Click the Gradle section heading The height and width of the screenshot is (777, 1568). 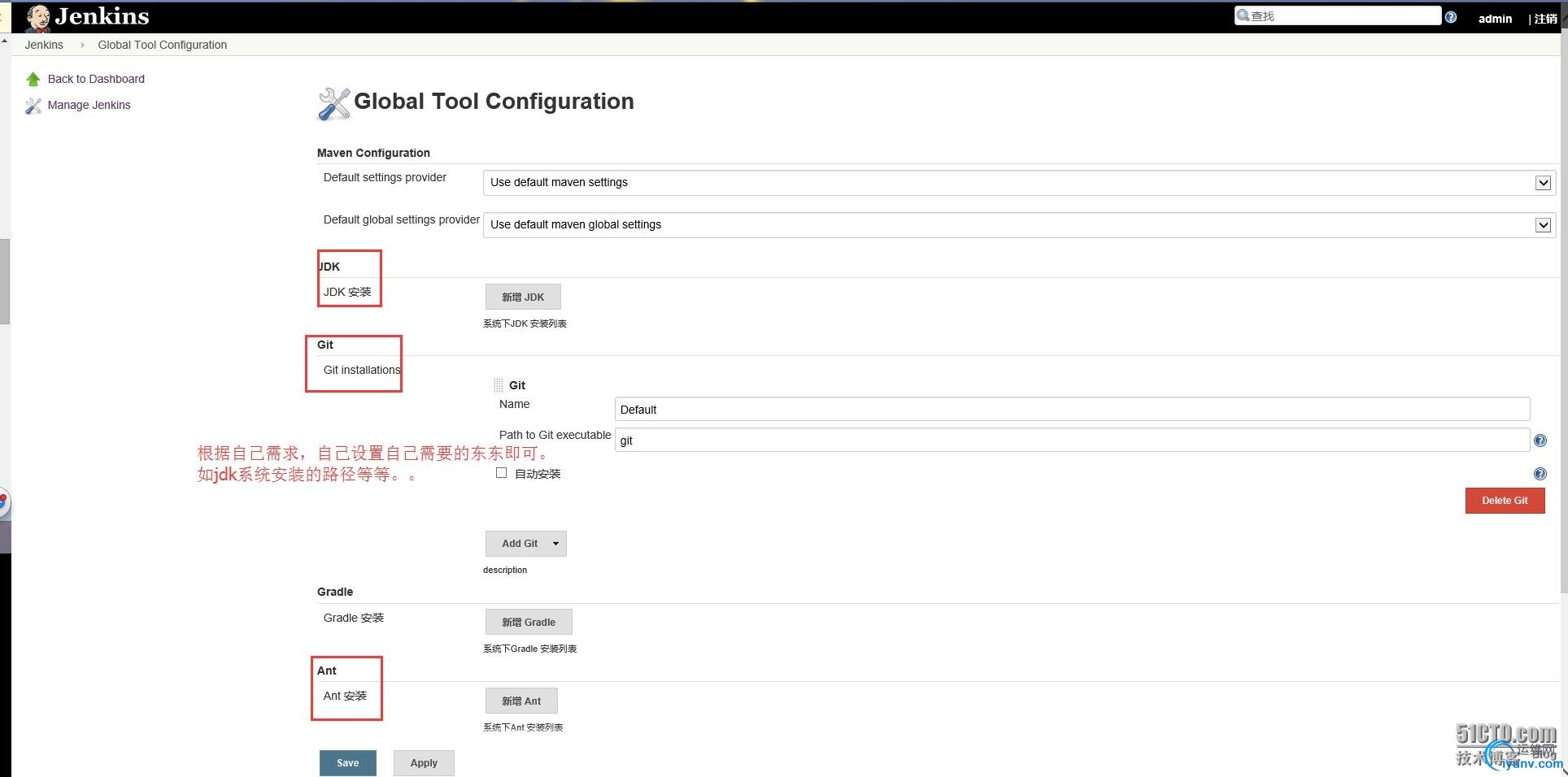(x=335, y=592)
